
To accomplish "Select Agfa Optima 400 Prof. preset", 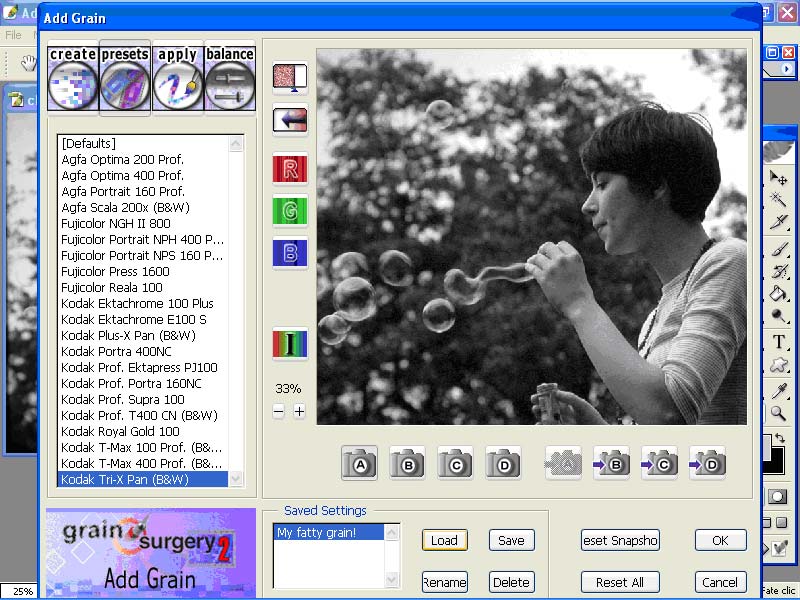I will 143,176.
